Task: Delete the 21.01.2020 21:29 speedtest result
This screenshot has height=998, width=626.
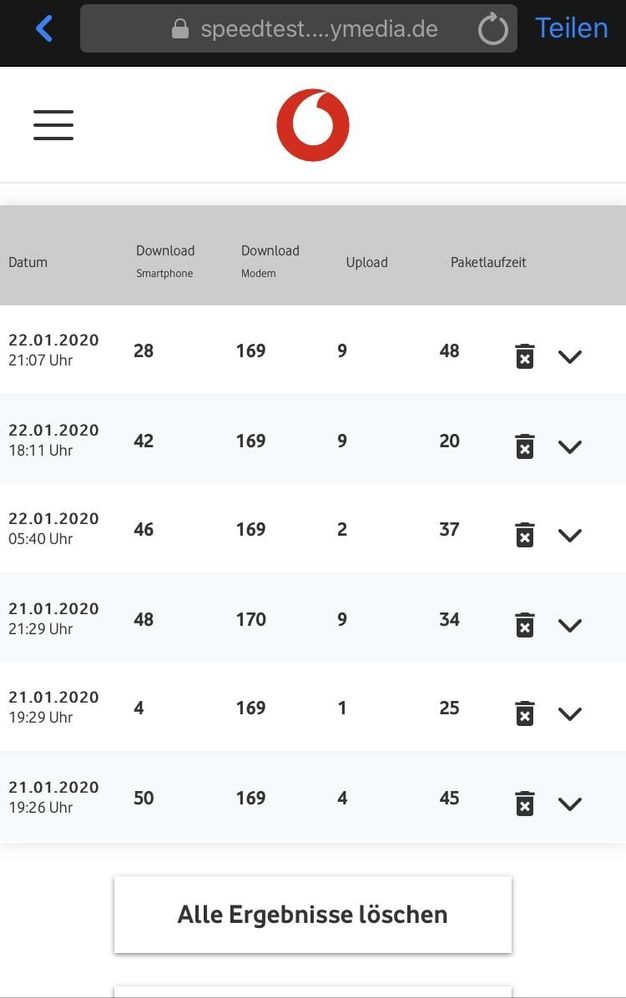Action: click(x=524, y=624)
